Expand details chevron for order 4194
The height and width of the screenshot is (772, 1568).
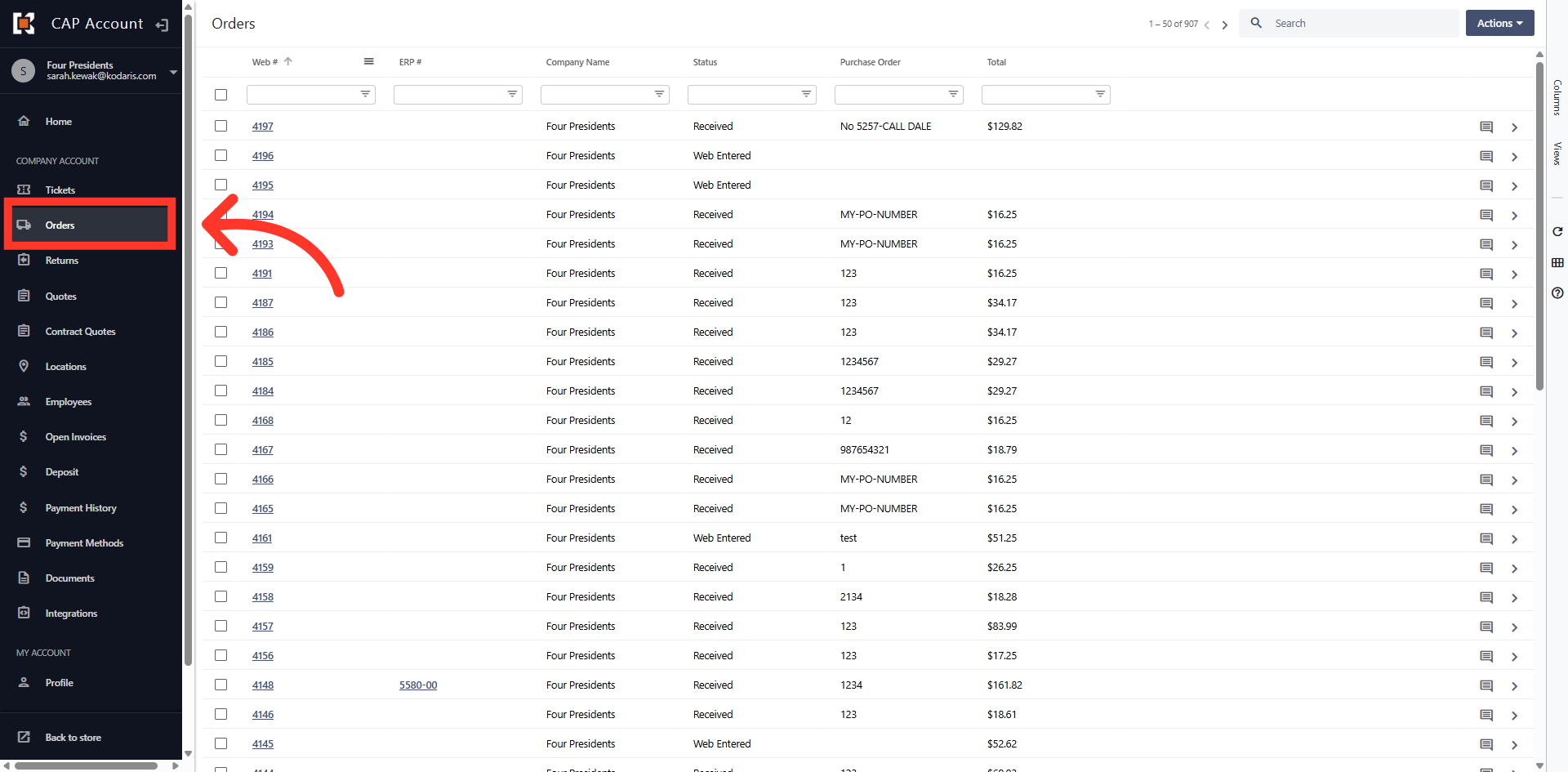(x=1514, y=216)
